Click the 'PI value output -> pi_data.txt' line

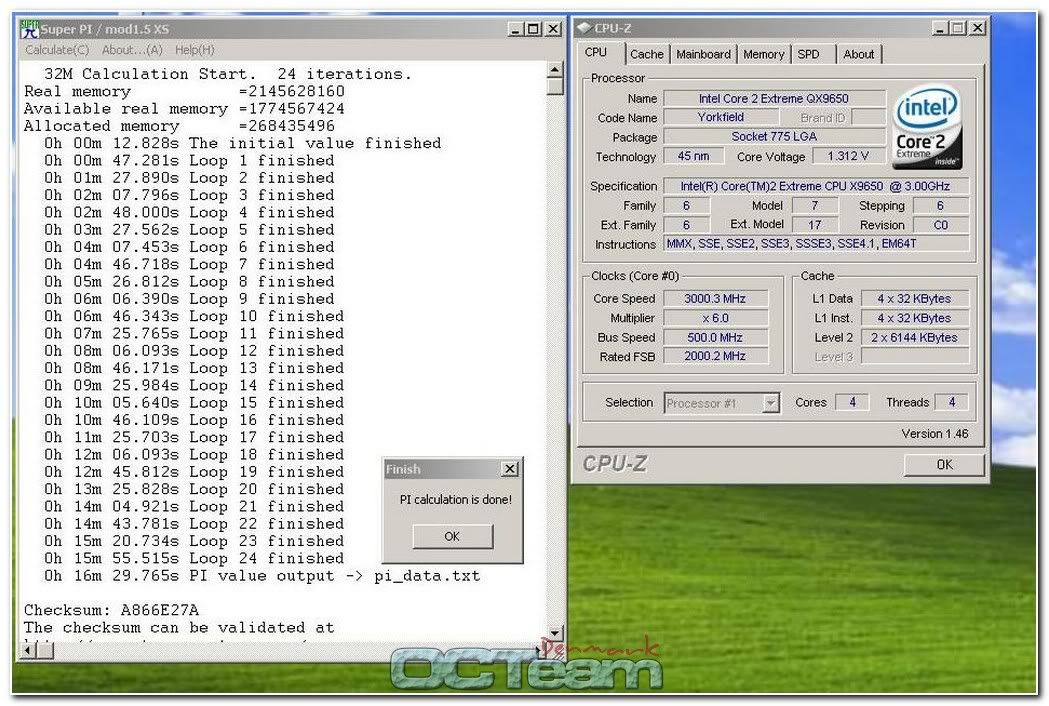tap(262, 576)
